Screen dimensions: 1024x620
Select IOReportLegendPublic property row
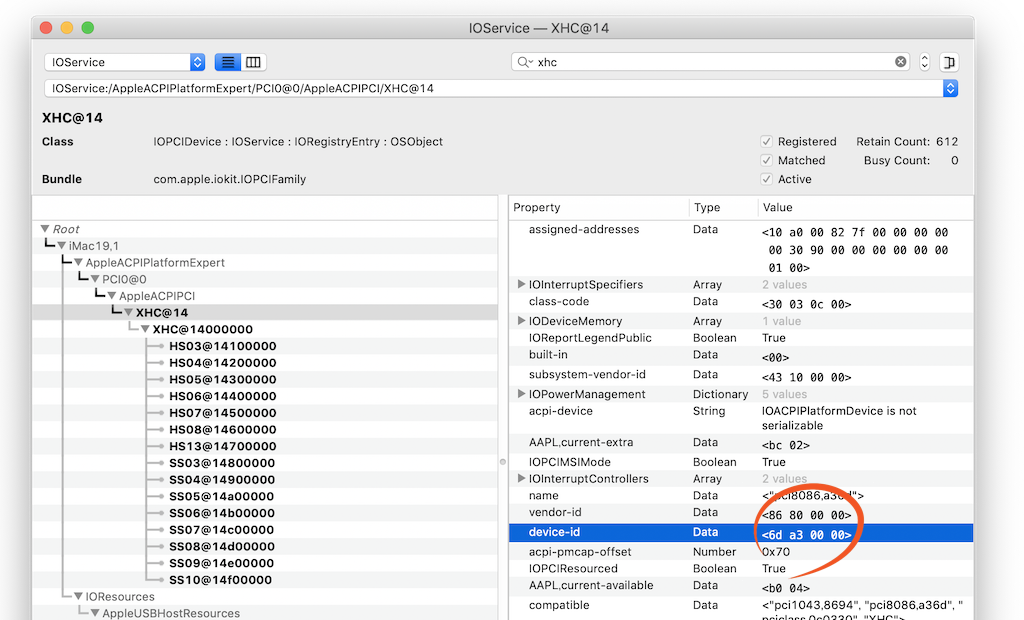pos(741,338)
